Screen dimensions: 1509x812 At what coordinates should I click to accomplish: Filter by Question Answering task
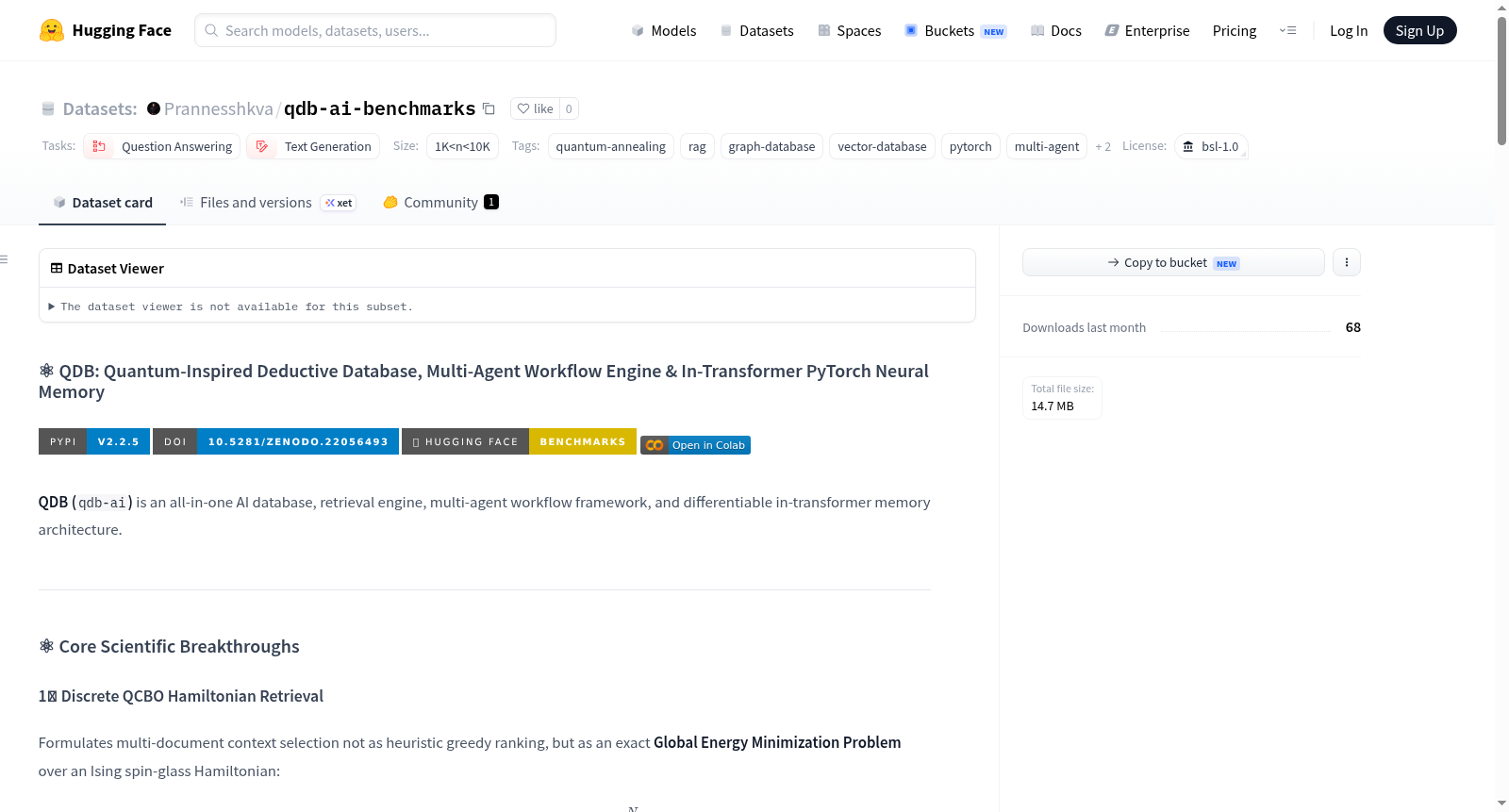point(161,146)
